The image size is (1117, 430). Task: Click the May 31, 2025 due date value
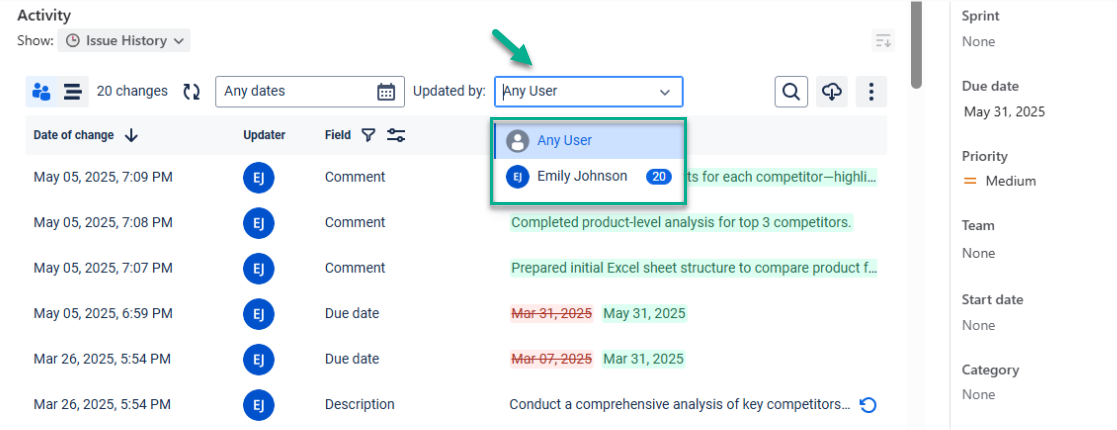tap(1004, 111)
